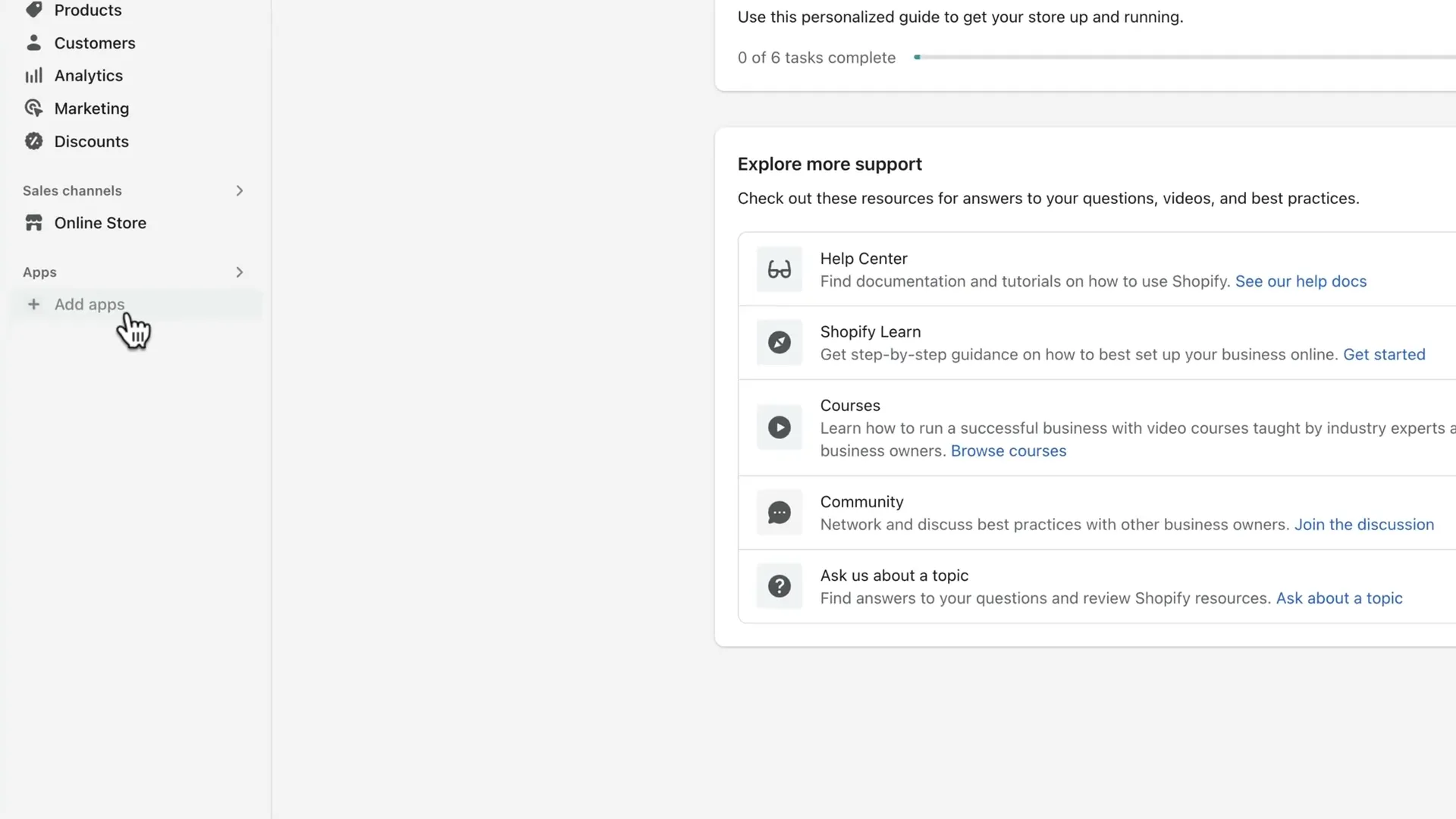
Task: Click the Marketing target icon
Action: coord(33,108)
